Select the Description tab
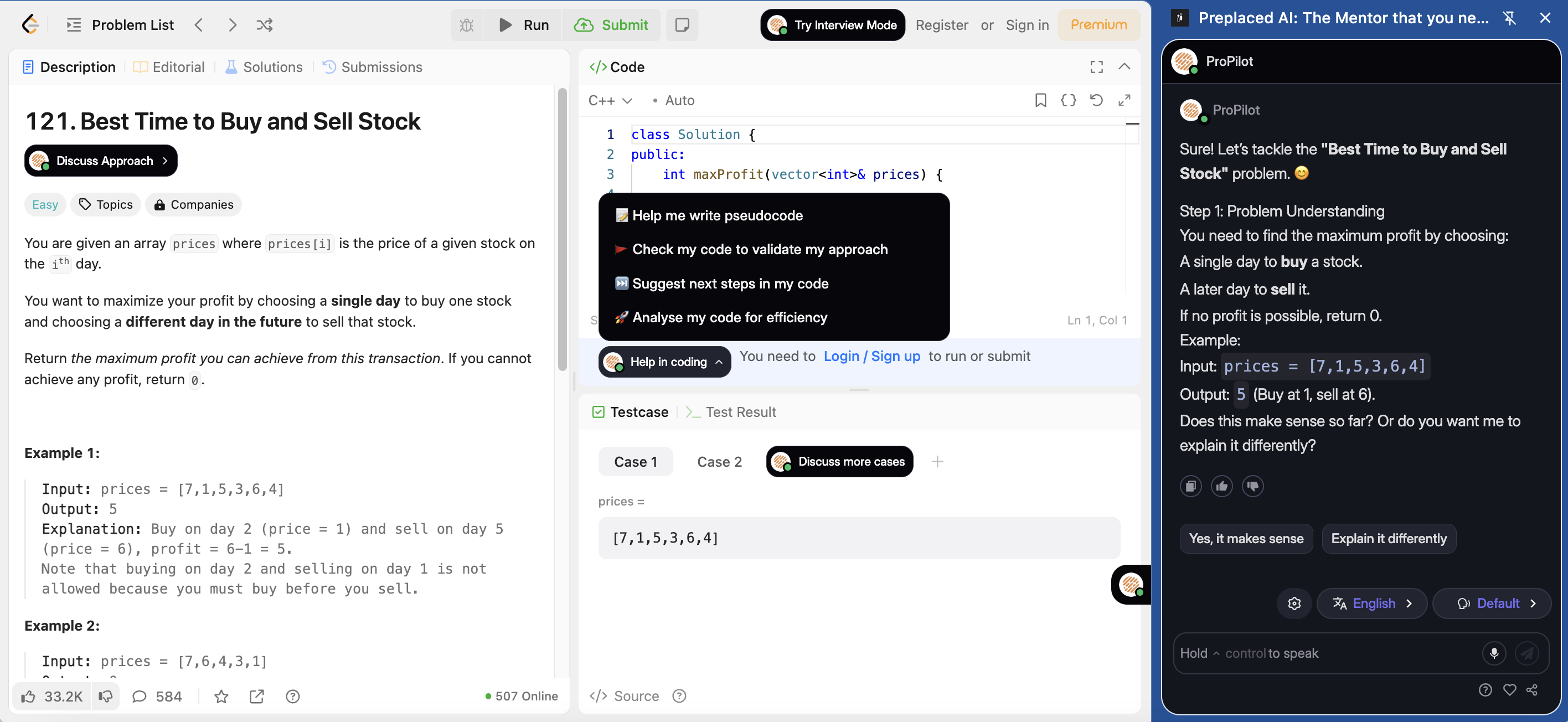Viewport: 1568px width, 722px height. click(x=68, y=67)
